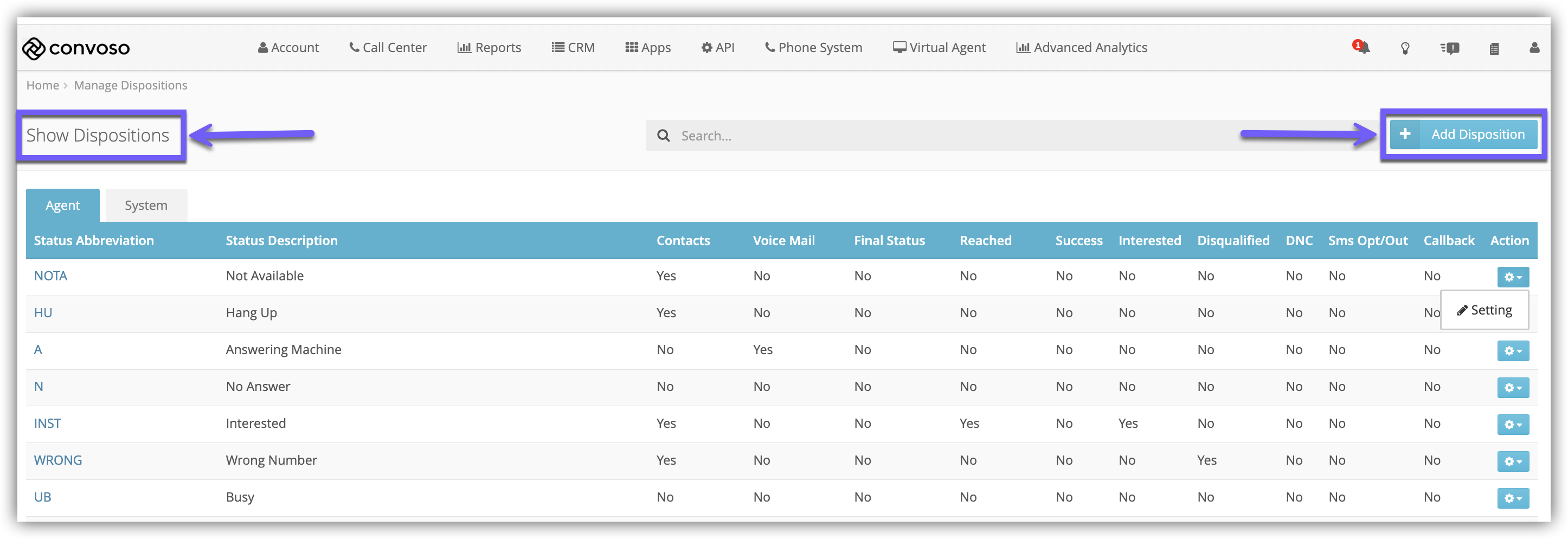Switch to the System tab

(x=146, y=206)
